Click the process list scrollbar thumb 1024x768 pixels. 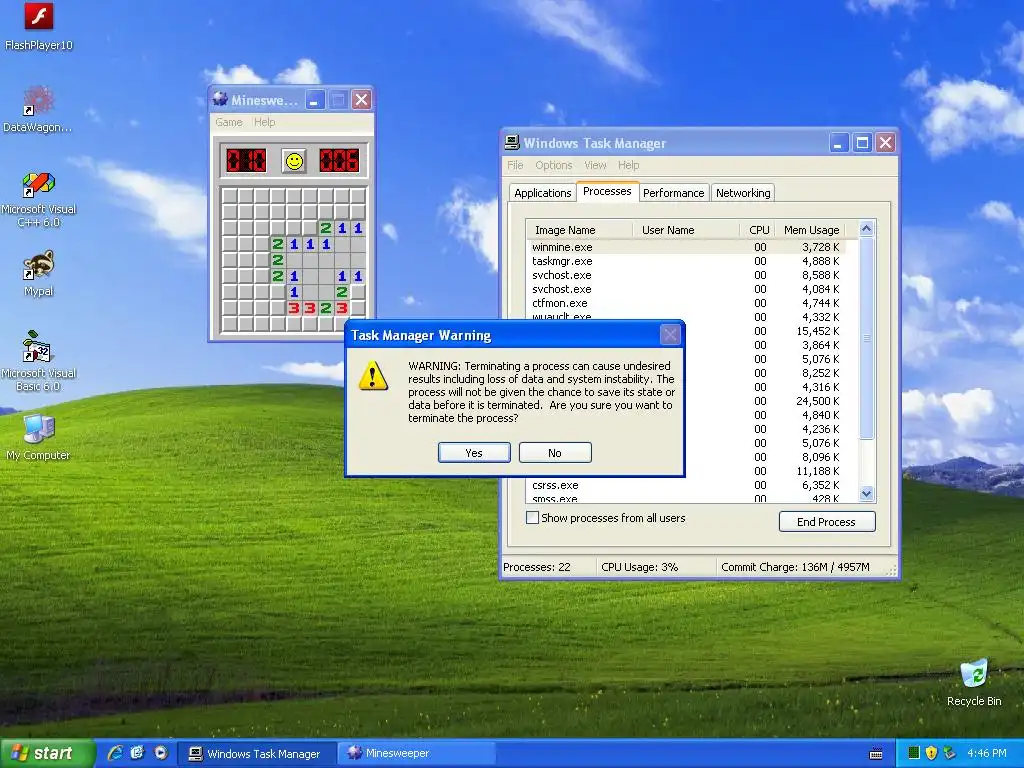point(867,338)
